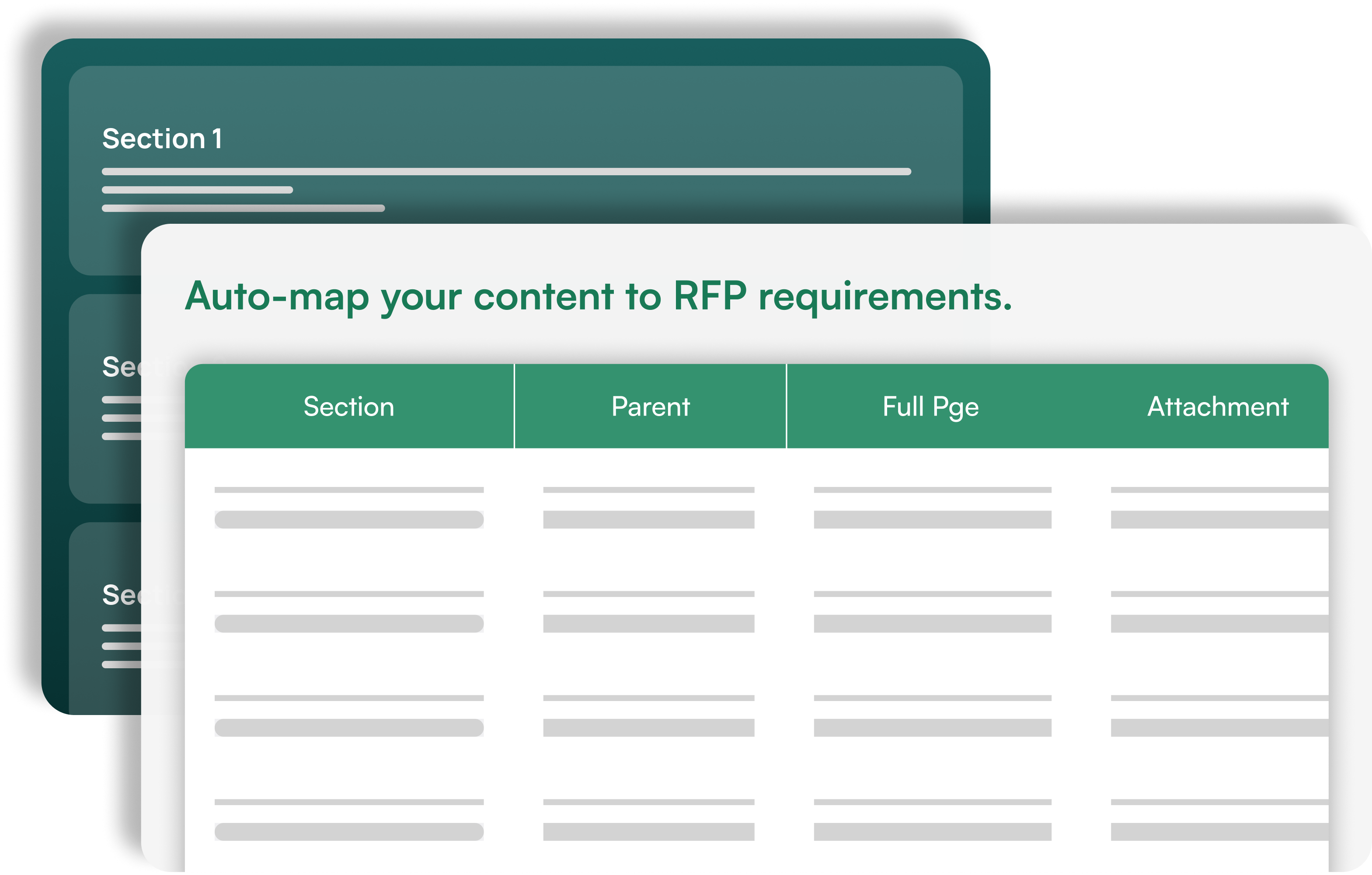Click the Full Pge column header

(930, 407)
